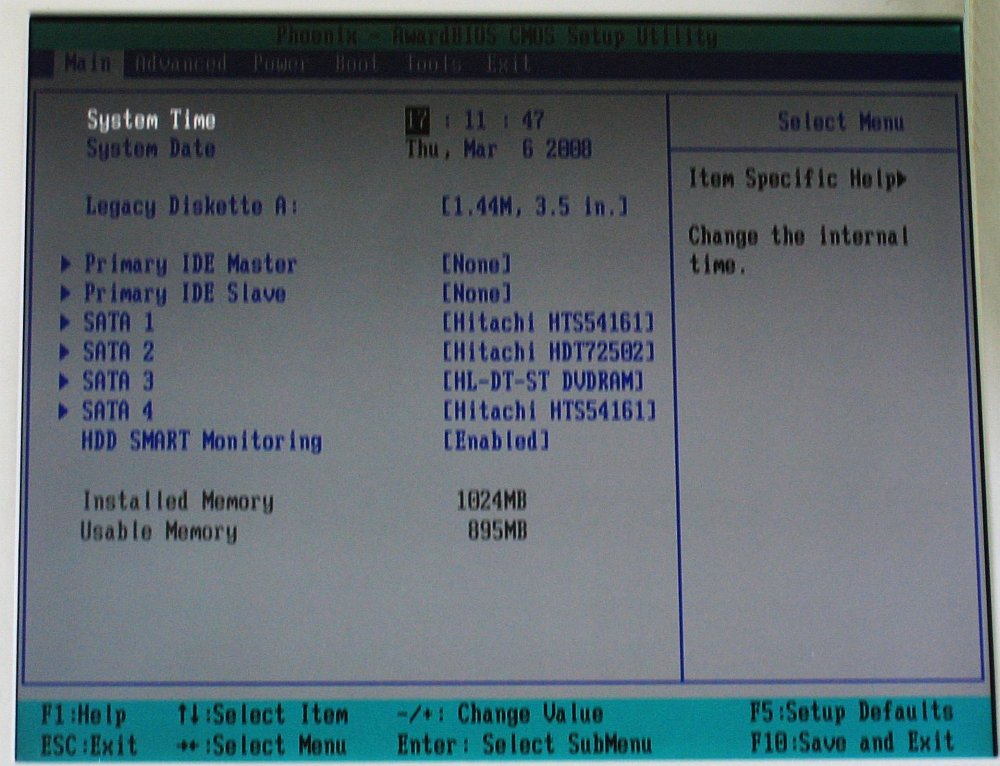The width and height of the screenshot is (1000, 766).
Task: Go to the Tools menu tab
Action: 433,64
